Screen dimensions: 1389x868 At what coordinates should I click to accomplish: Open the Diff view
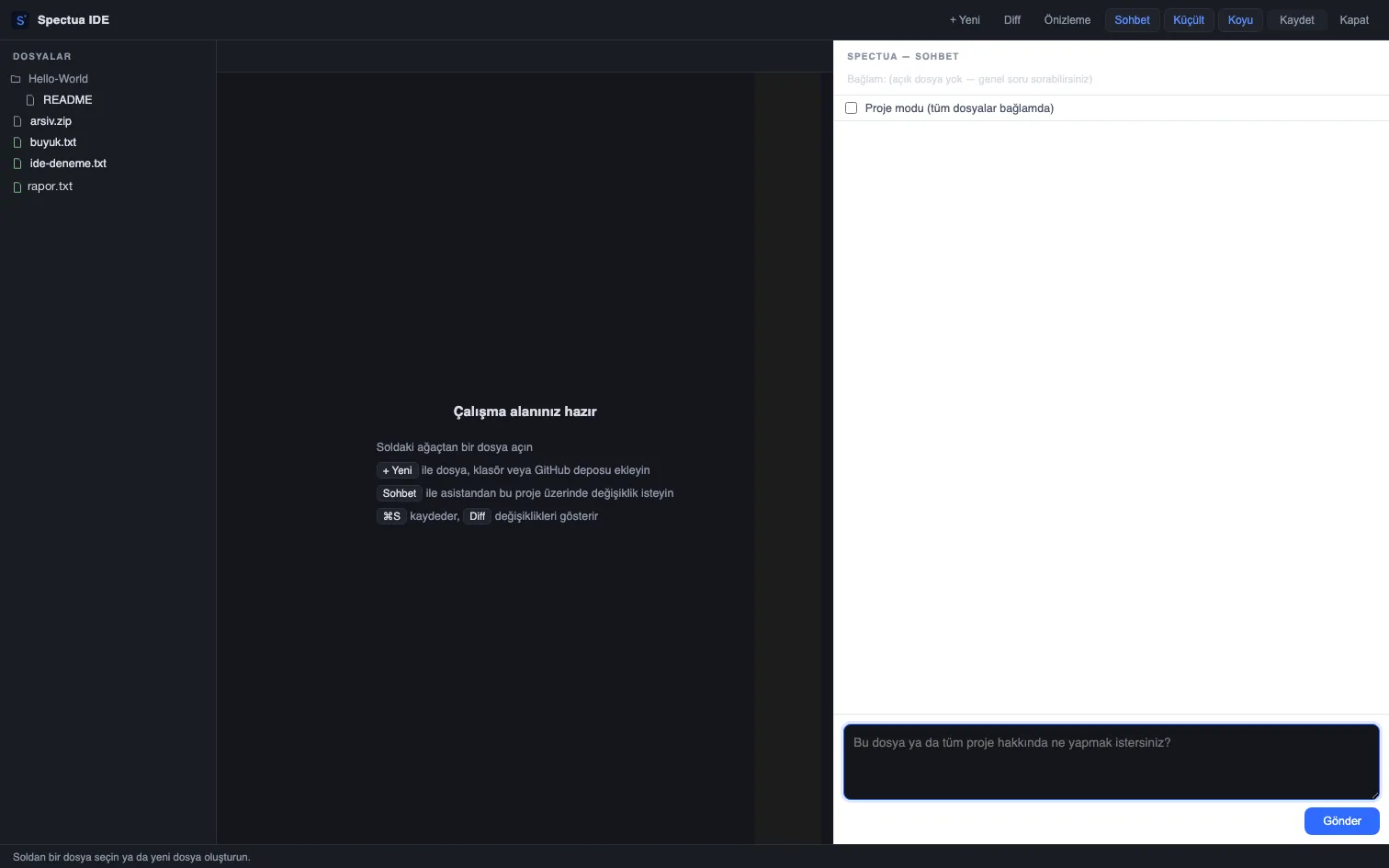[1012, 20]
